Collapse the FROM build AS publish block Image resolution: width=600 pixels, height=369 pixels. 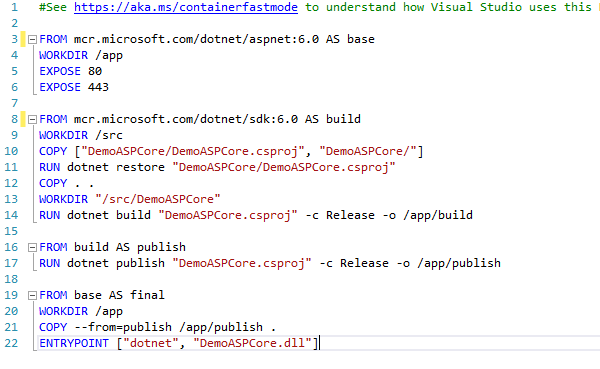(33, 248)
